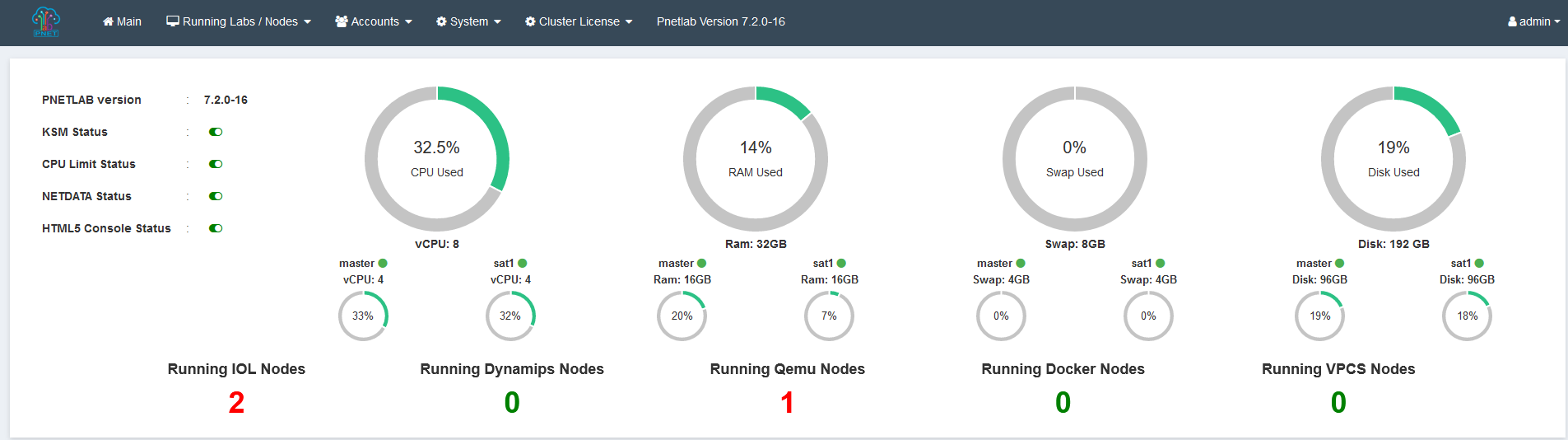Click the Disk: 192 GB total label
The image size is (1568, 440).
coord(1394,244)
